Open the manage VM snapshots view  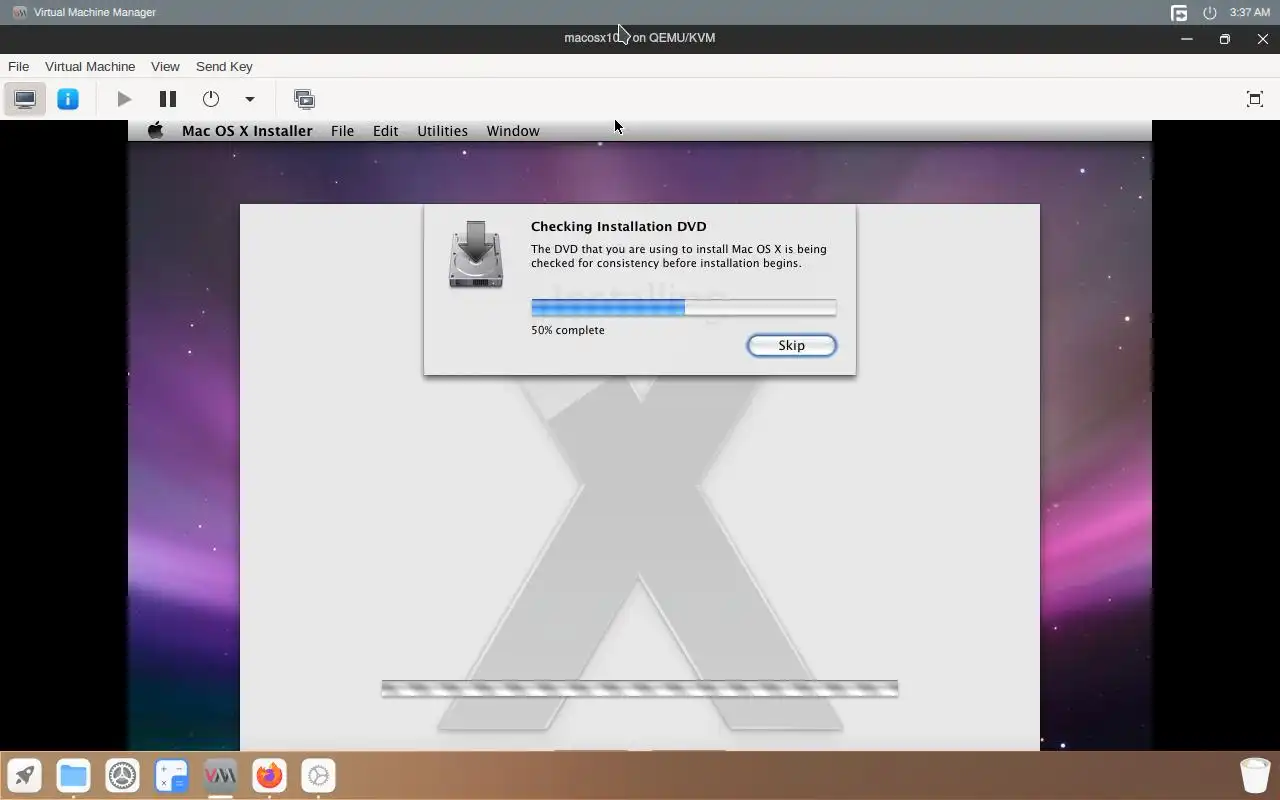click(304, 99)
